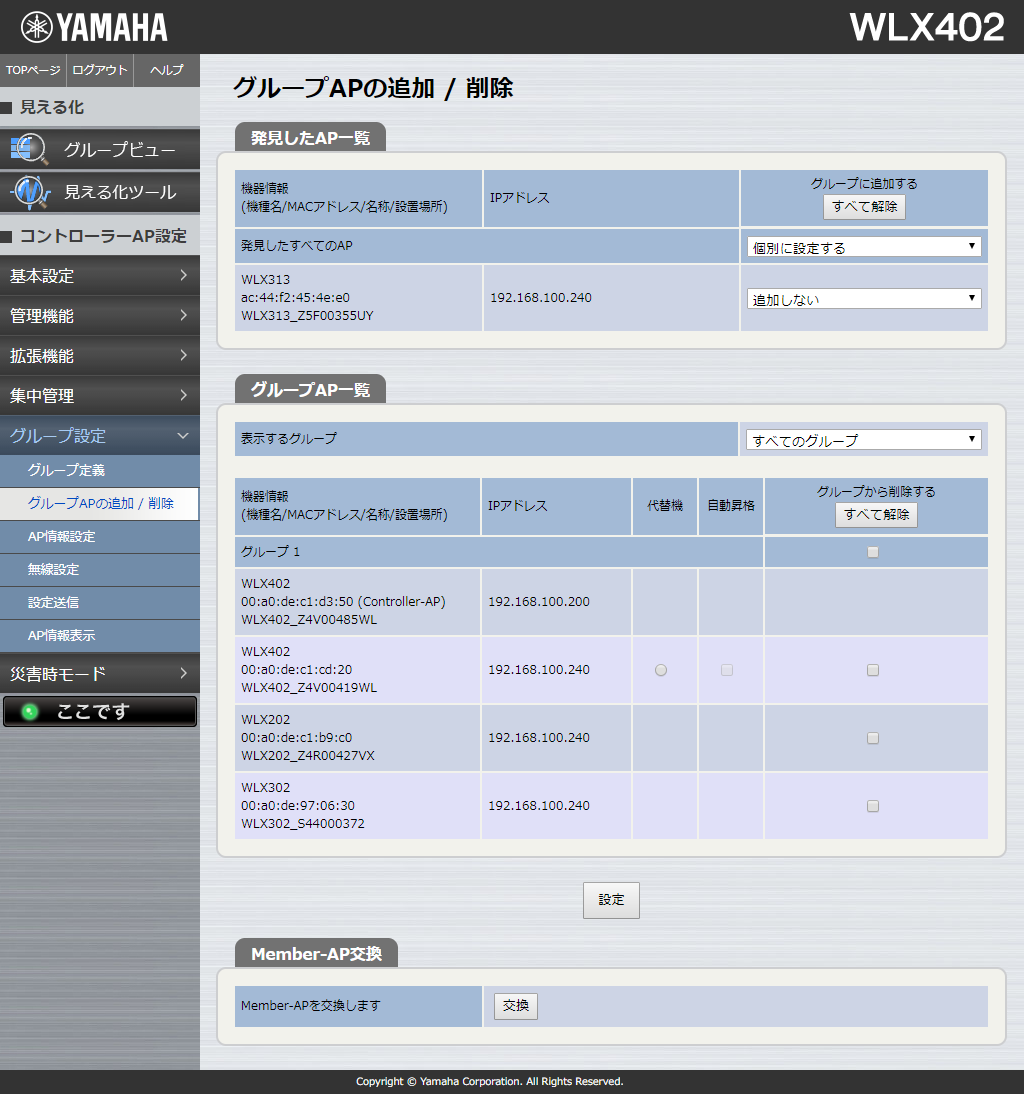
Task: Click すべて解除 under グループに追加する
Action: pyautogui.click(x=864, y=207)
